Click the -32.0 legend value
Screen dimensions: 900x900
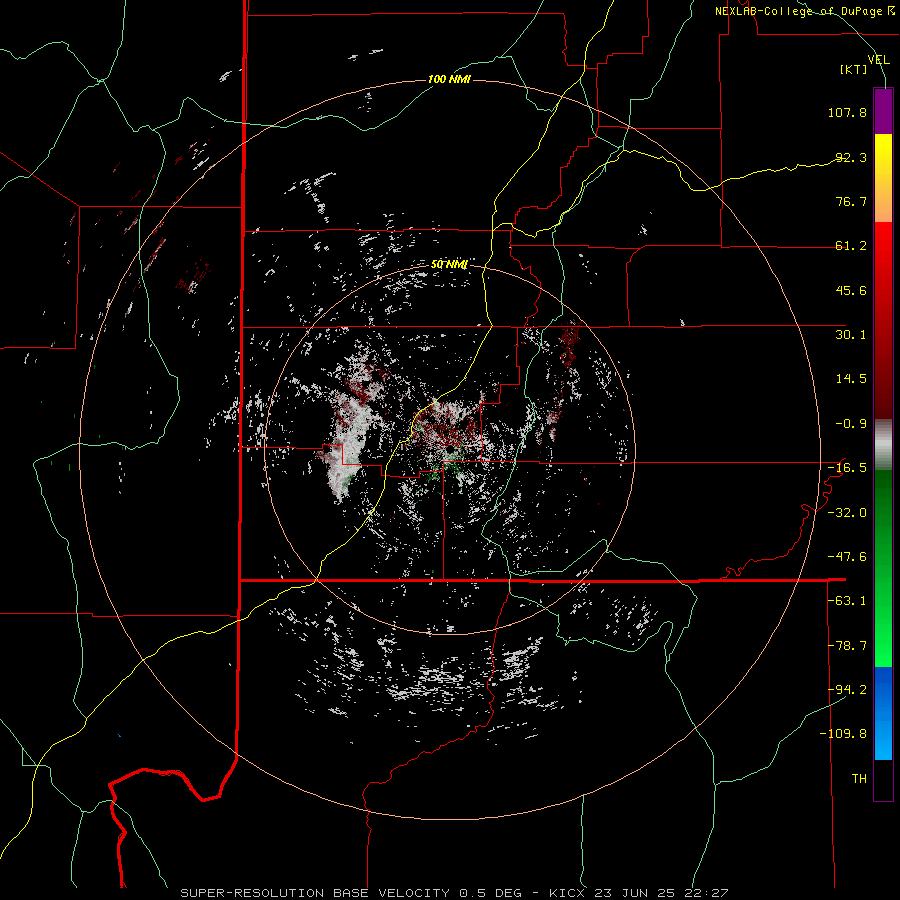tap(847, 513)
